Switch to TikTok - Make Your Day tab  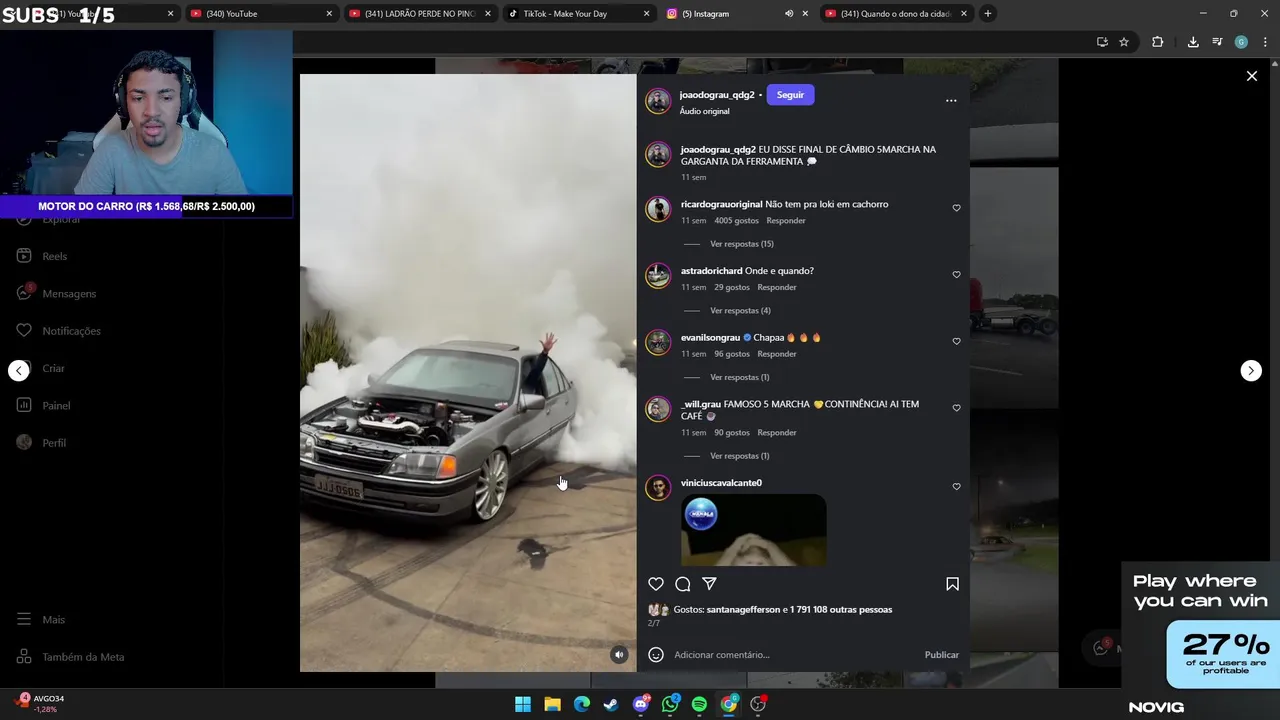coord(577,14)
